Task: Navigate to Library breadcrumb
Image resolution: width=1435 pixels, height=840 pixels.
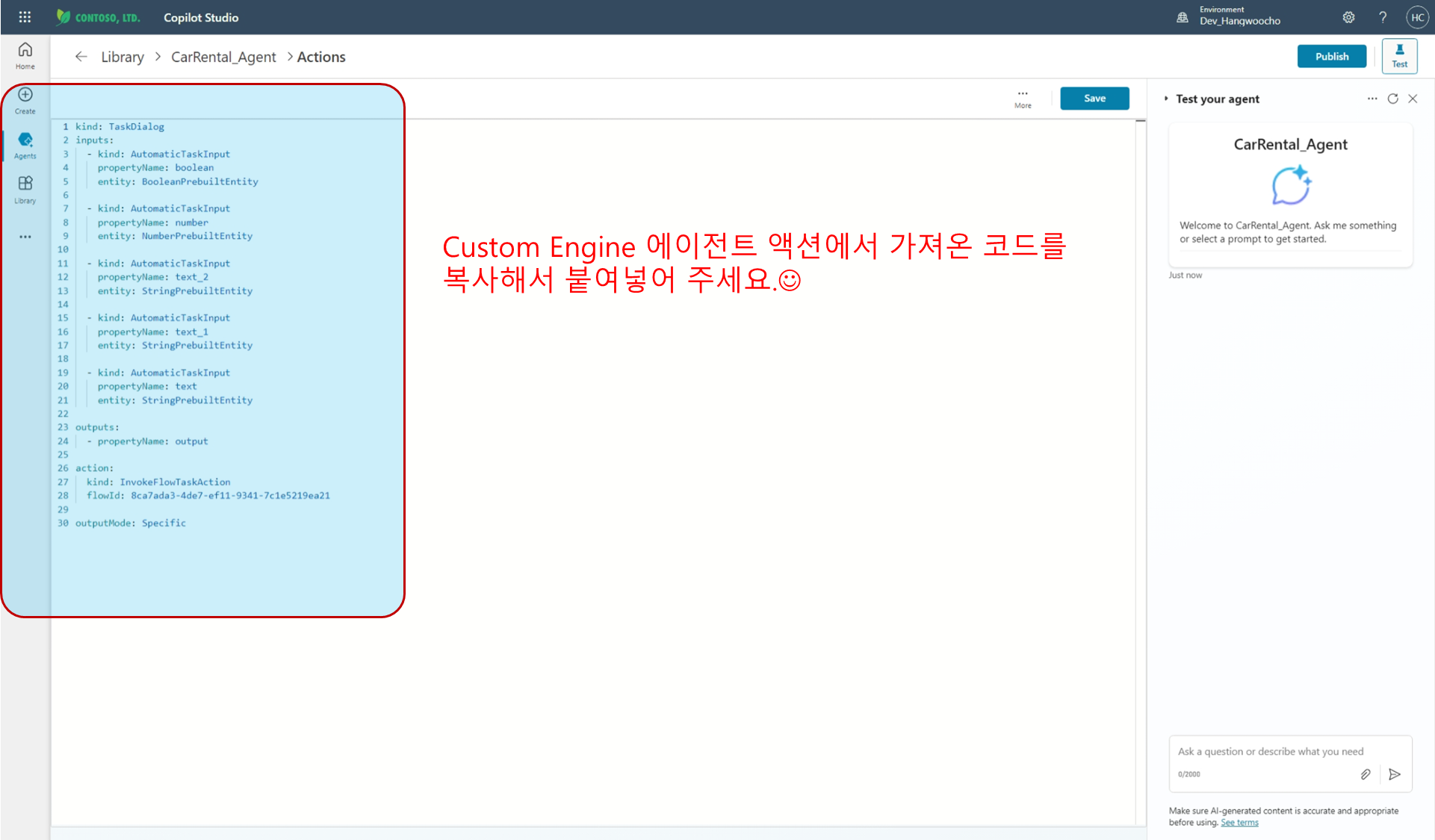Action: coord(123,57)
